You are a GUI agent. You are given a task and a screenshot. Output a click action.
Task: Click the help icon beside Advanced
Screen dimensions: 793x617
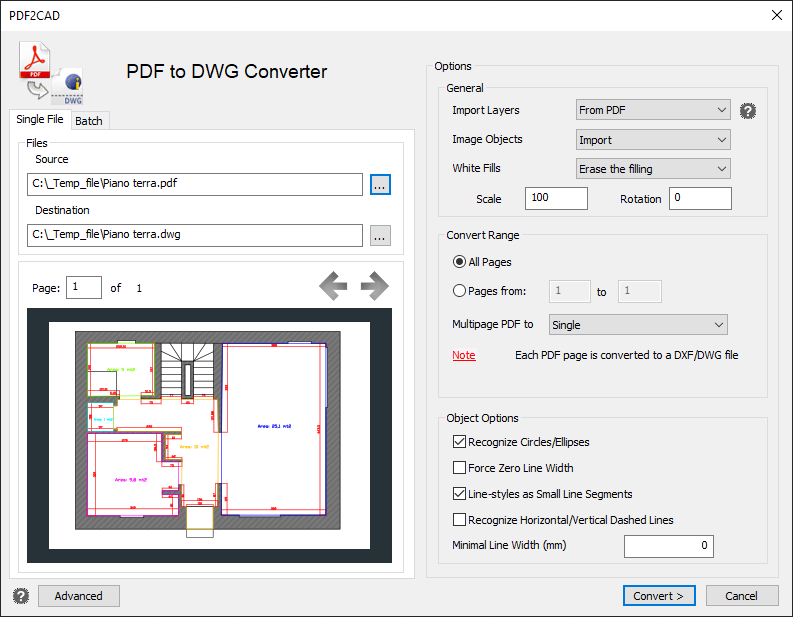[x=21, y=596]
